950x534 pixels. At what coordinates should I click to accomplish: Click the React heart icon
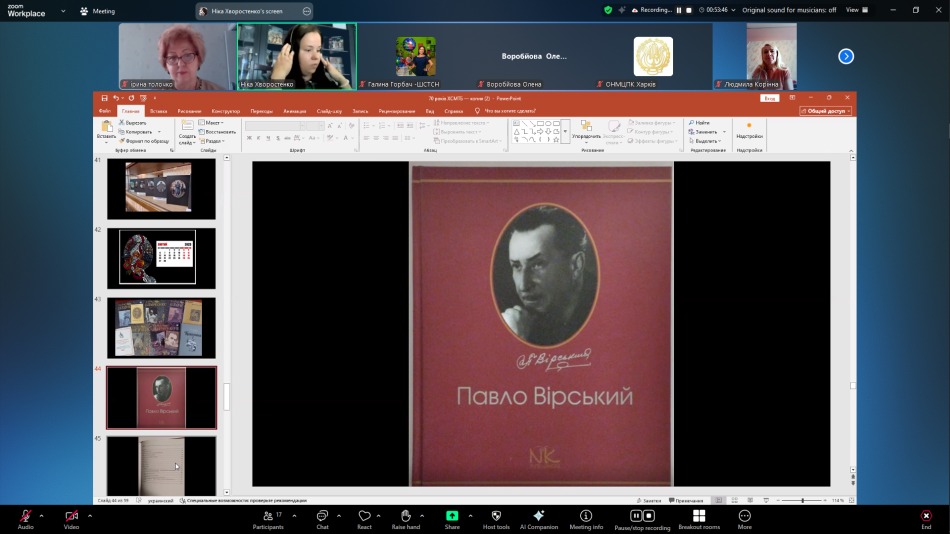pos(364,517)
